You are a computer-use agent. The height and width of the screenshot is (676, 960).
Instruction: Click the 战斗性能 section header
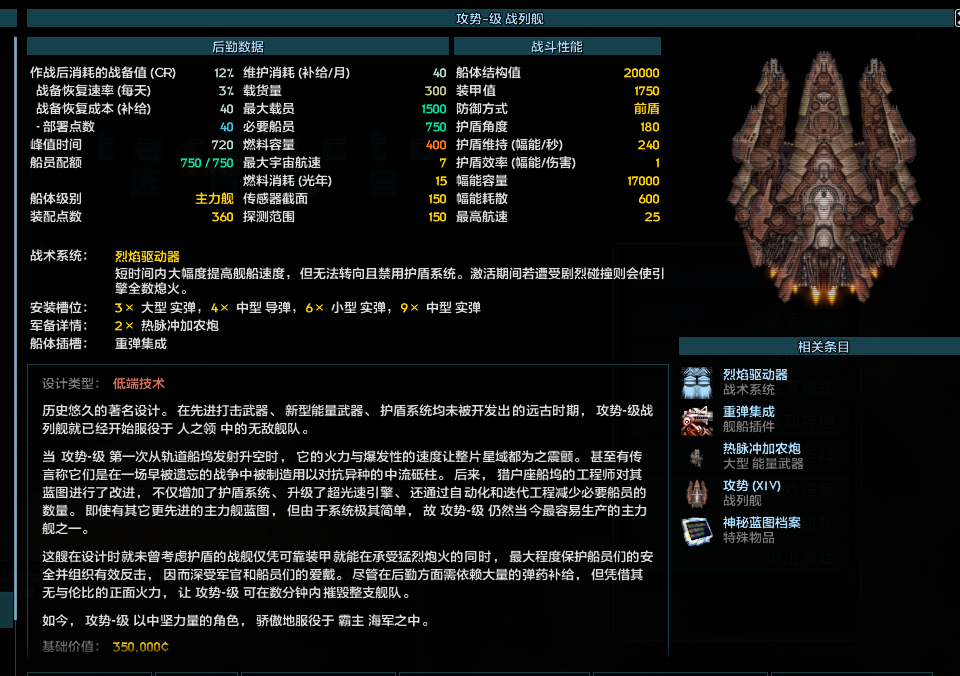[x=557, y=47]
